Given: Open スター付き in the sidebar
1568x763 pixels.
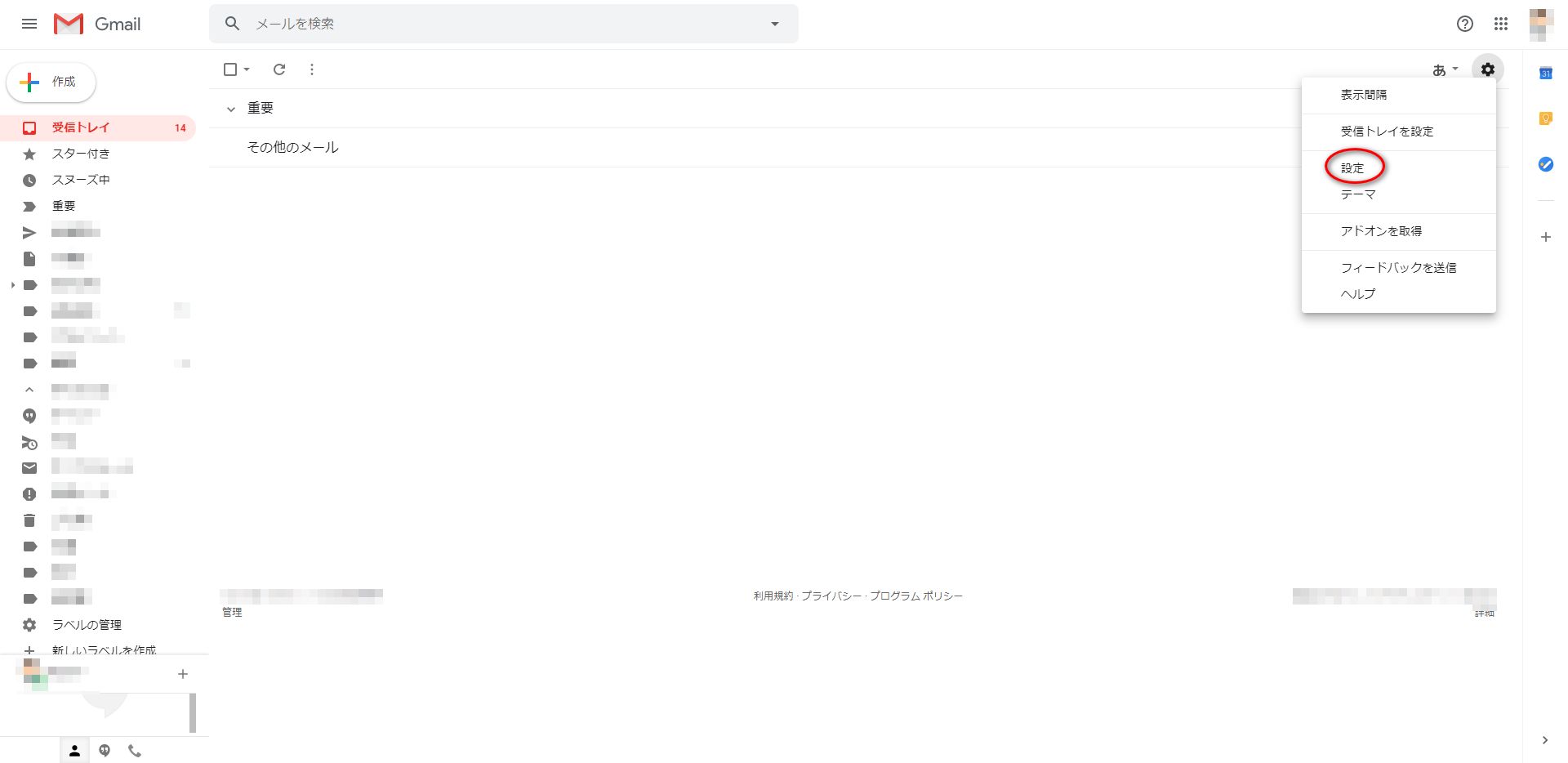Looking at the screenshot, I should pyautogui.click(x=80, y=154).
